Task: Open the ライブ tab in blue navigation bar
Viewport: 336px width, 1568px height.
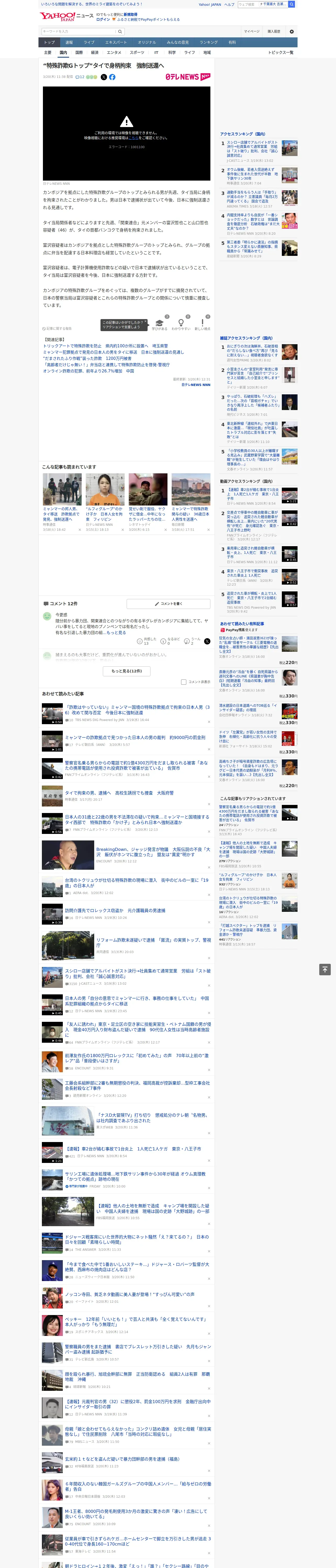Action: tap(89, 43)
